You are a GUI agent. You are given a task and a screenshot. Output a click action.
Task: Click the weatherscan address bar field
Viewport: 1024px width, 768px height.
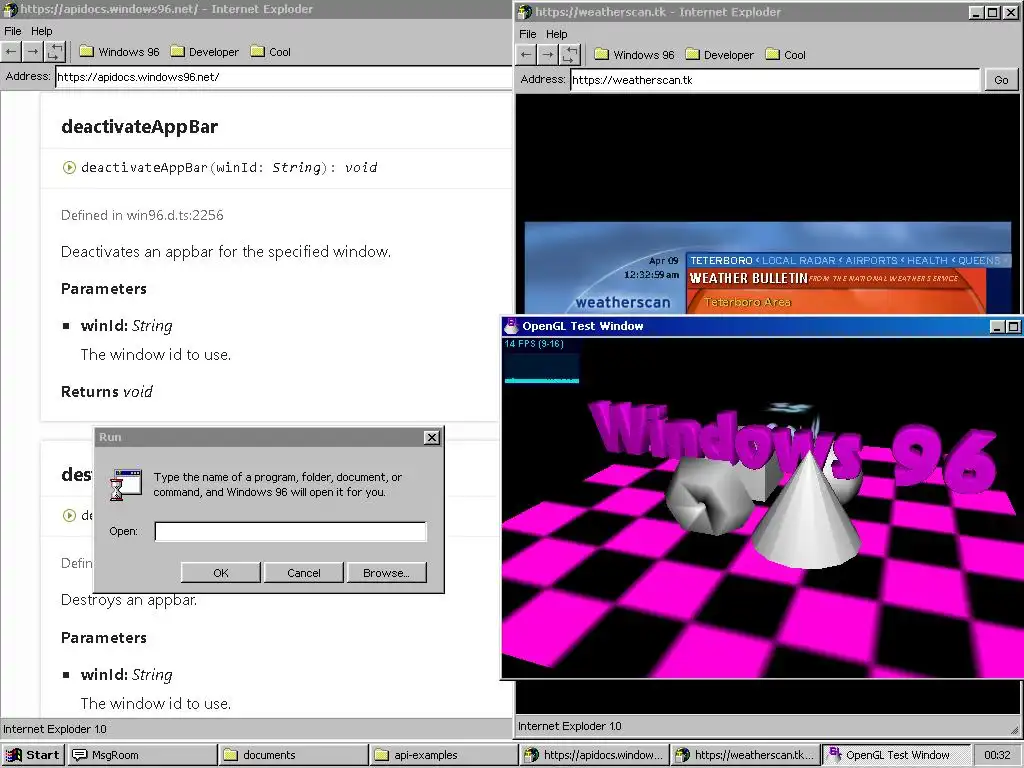coord(775,80)
